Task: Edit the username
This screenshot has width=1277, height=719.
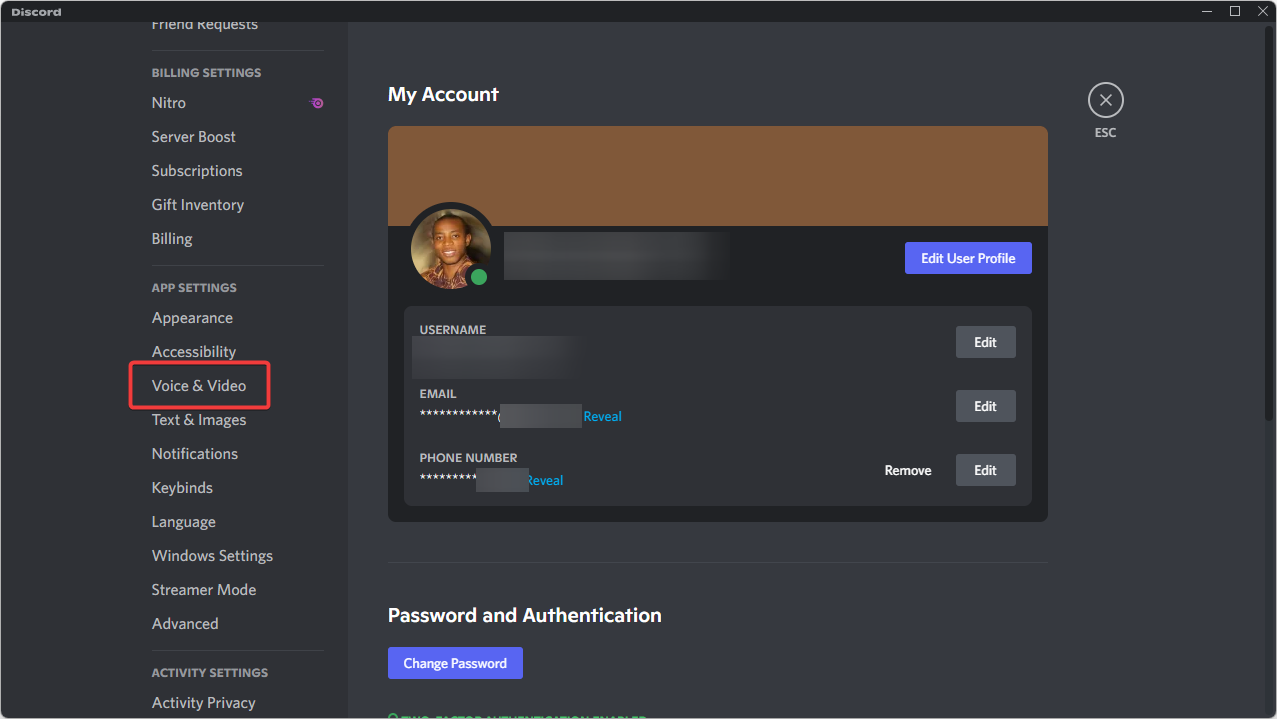Action: pyautogui.click(x=985, y=342)
